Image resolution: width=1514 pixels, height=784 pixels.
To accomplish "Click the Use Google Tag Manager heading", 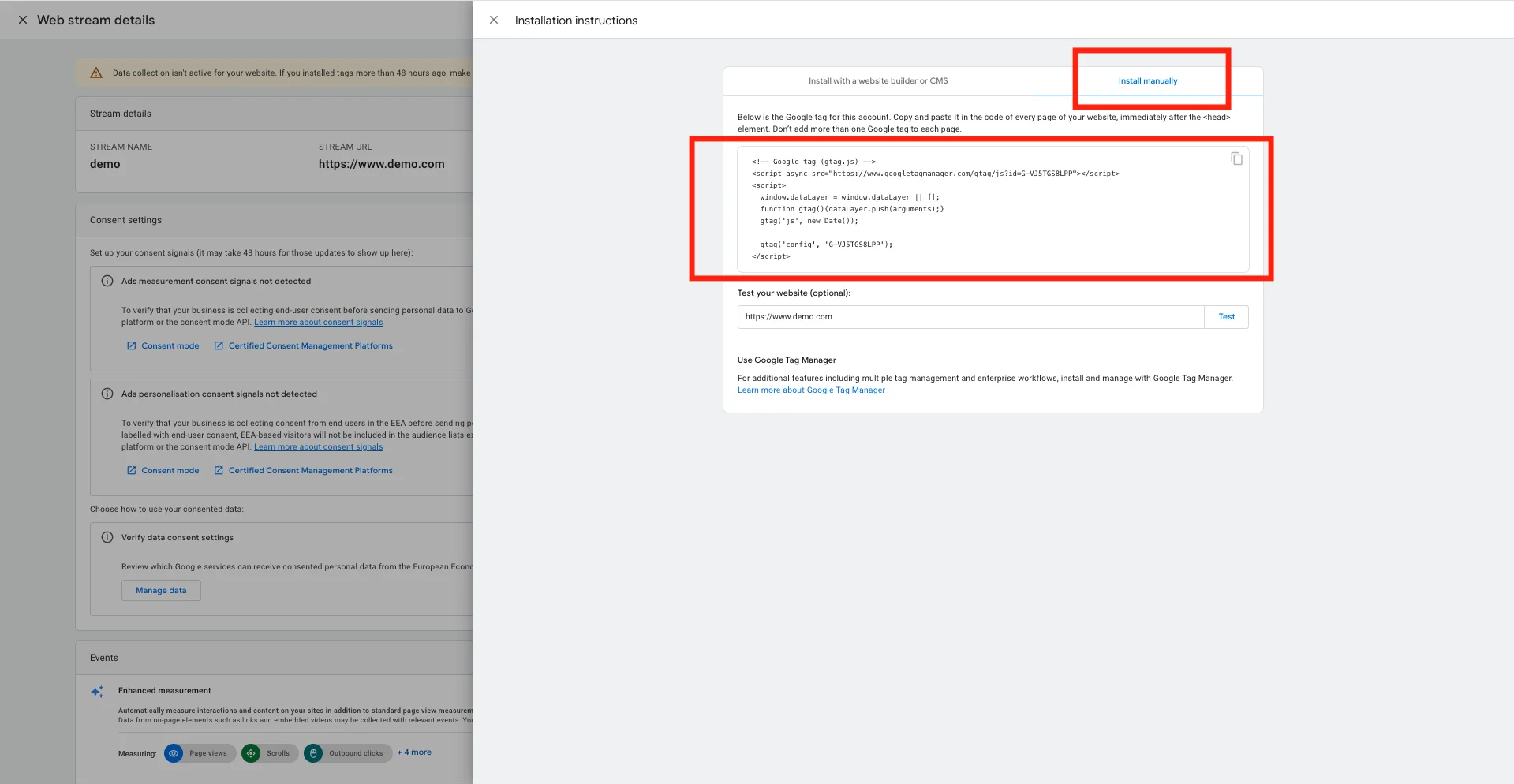I will (787, 360).
